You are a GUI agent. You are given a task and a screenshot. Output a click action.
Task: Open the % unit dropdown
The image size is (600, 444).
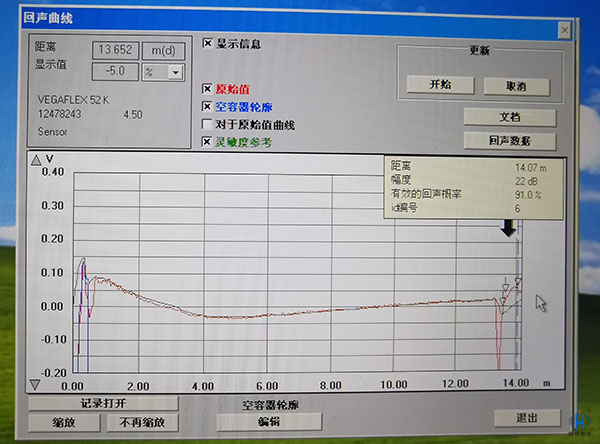[x=177, y=72]
